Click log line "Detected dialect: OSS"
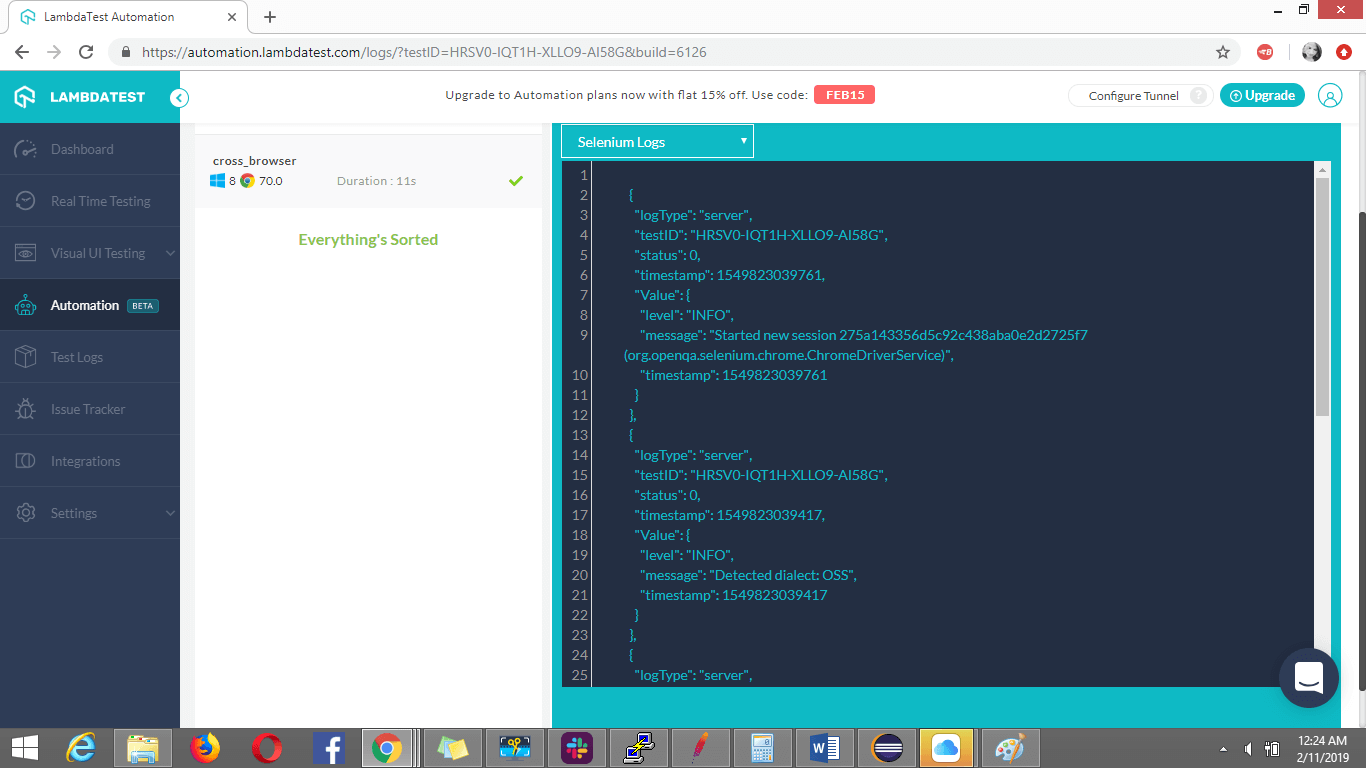This screenshot has width=1366, height=768. [x=748, y=575]
